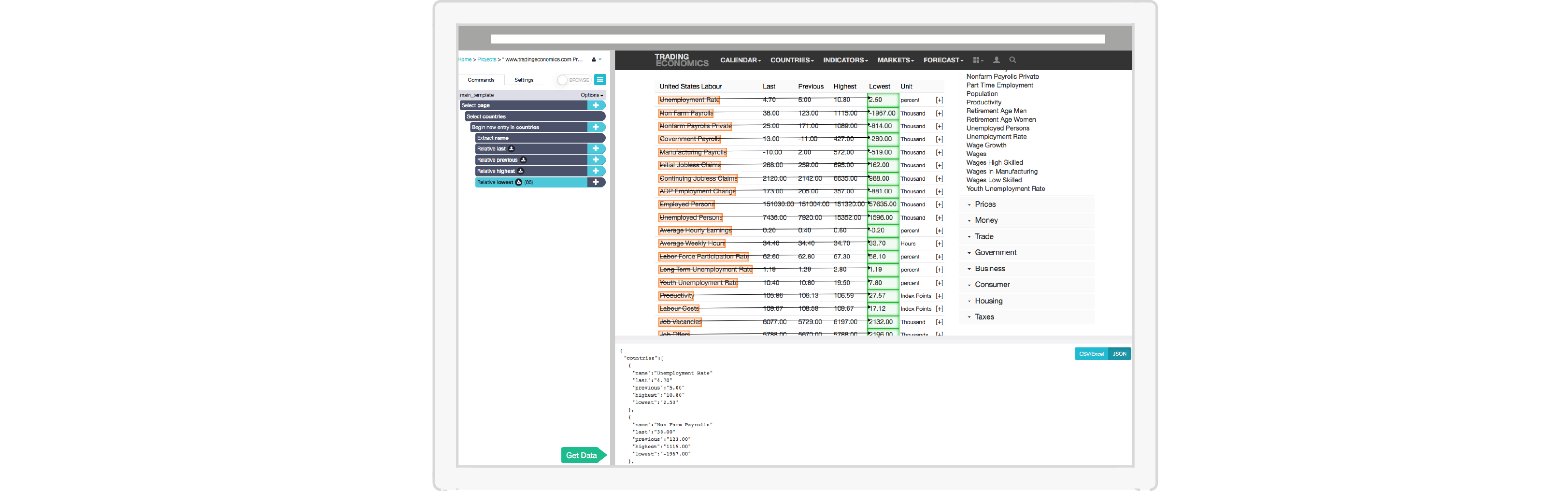Screen dimensions: 1568x491
Task: Open the Options dropdown for main_template
Action: (x=591, y=94)
